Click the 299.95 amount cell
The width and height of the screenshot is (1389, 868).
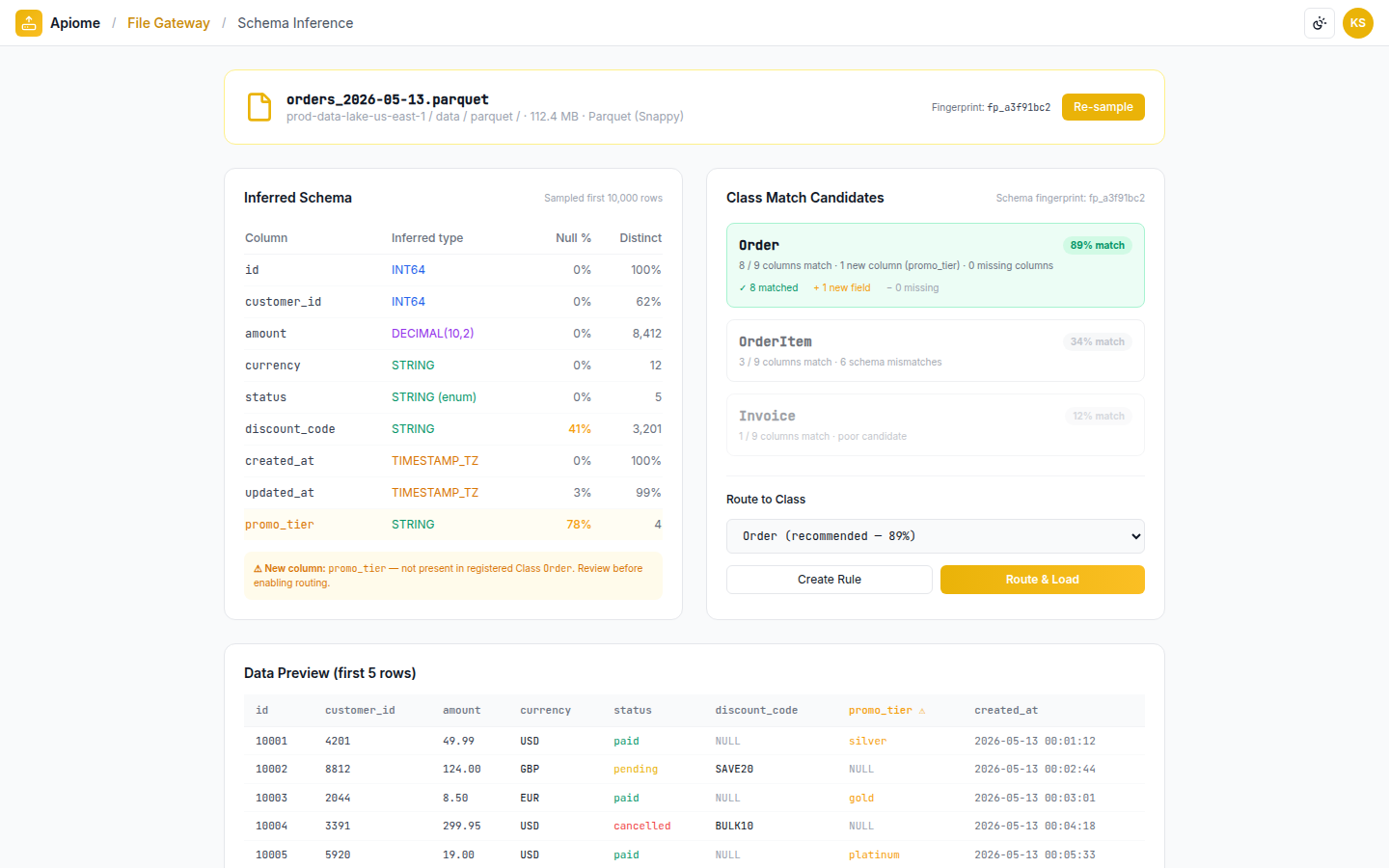[462, 827]
